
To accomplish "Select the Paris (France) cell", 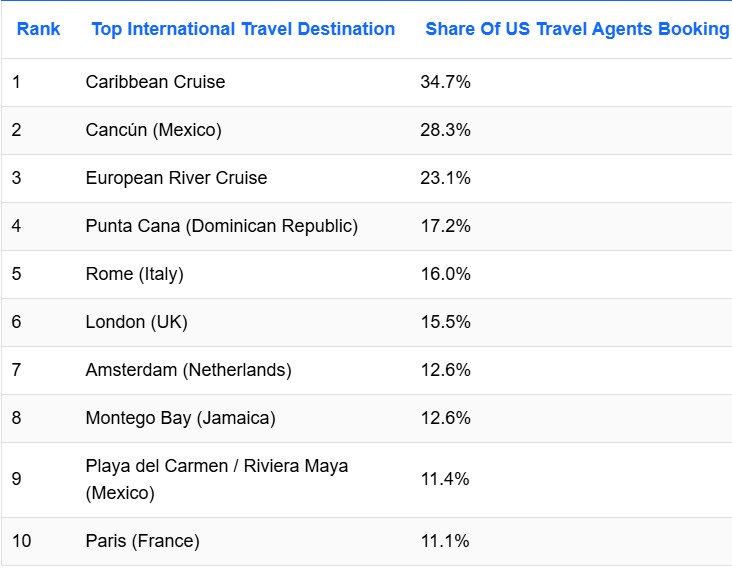I will pos(142,541).
